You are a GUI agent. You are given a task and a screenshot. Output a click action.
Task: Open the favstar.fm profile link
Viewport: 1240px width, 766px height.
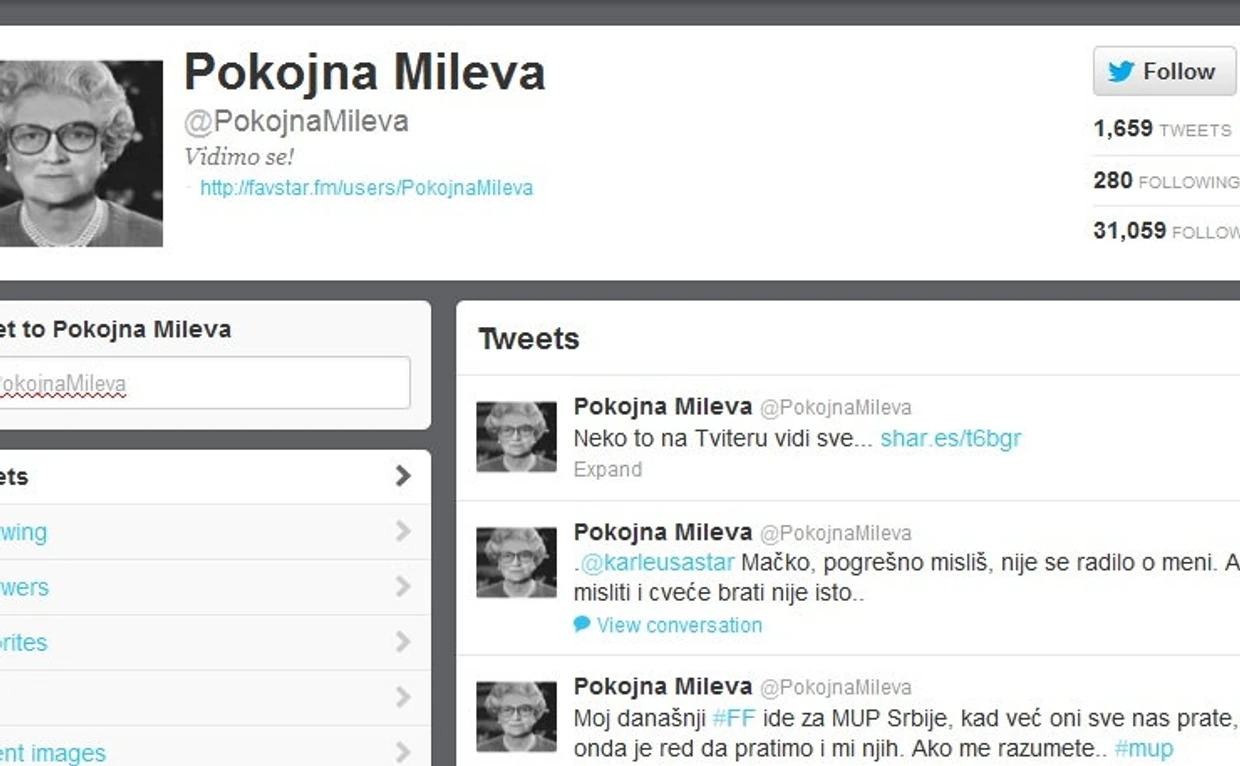point(366,188)
